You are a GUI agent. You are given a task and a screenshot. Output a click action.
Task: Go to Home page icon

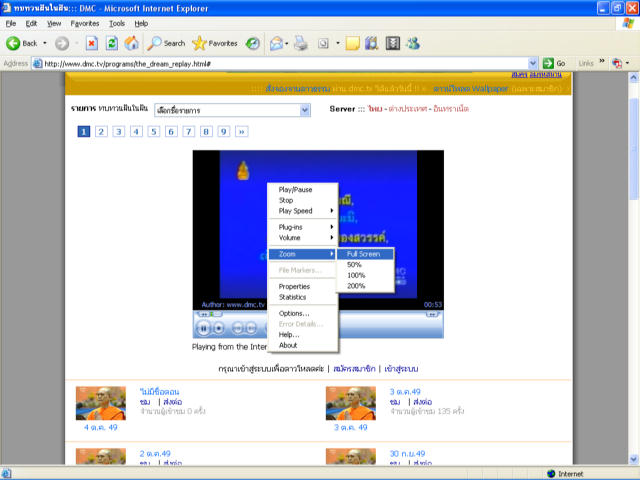coord(131,43)
